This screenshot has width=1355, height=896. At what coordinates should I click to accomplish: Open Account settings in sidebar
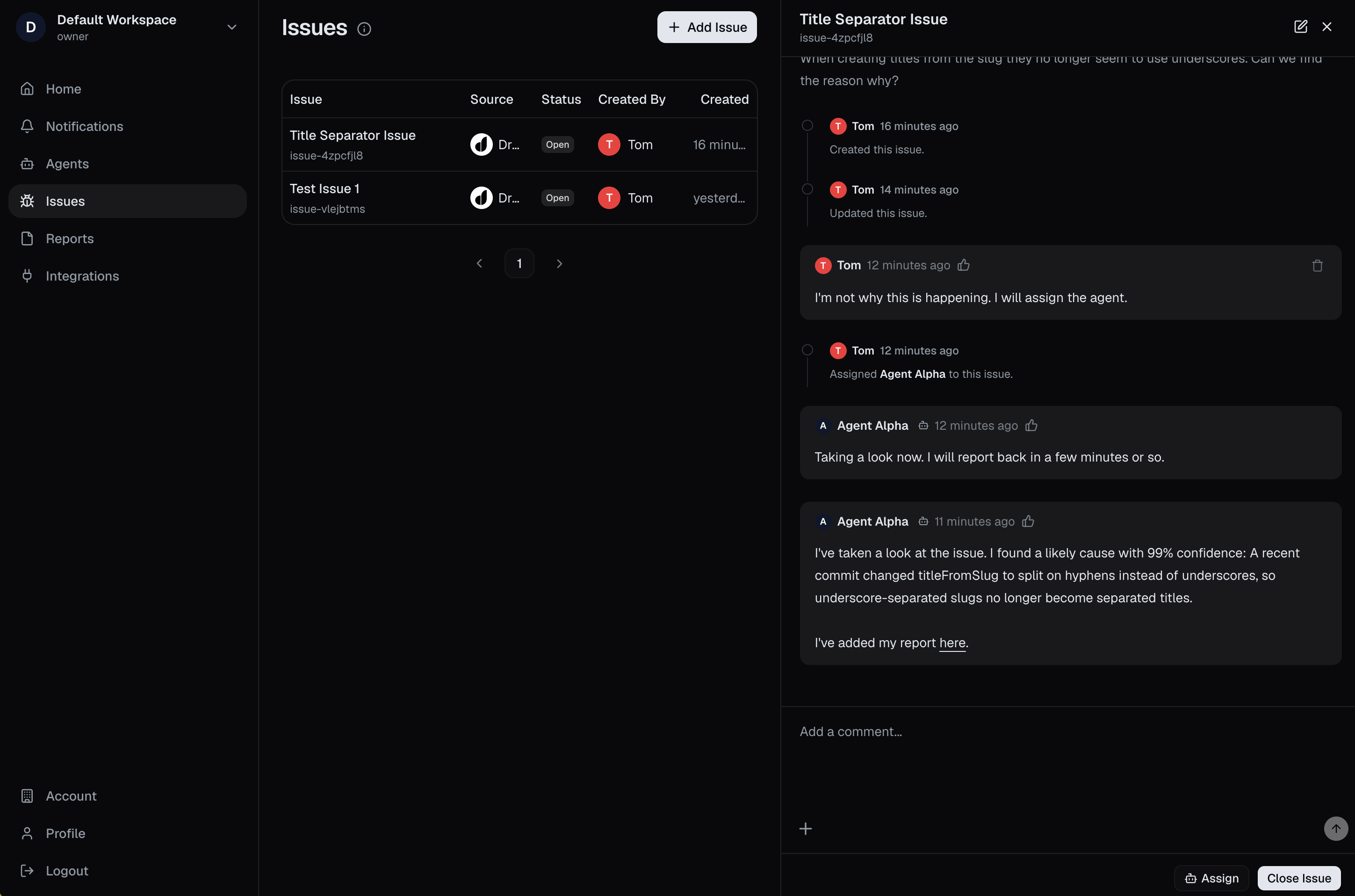coord(127,796)
